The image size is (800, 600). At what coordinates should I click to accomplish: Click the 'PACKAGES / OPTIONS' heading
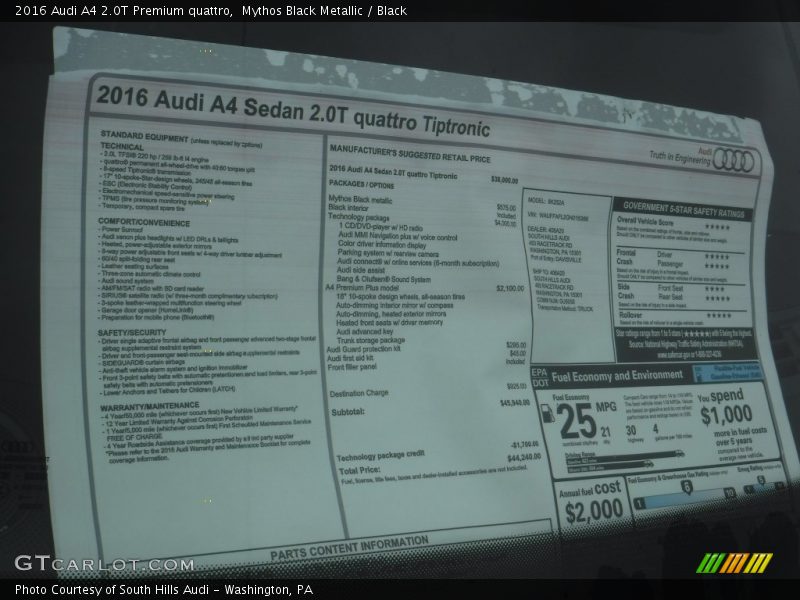[x=361, y=184]
